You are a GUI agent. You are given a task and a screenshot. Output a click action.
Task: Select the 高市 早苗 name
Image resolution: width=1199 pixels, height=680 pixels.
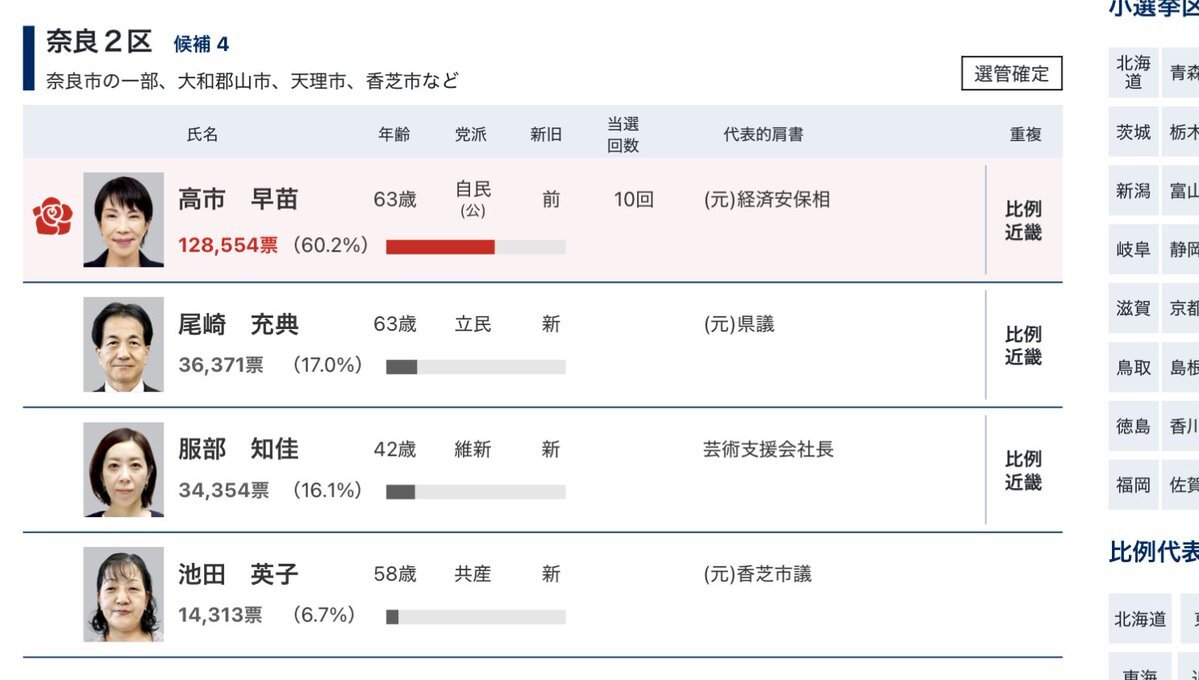coord(238,200)
